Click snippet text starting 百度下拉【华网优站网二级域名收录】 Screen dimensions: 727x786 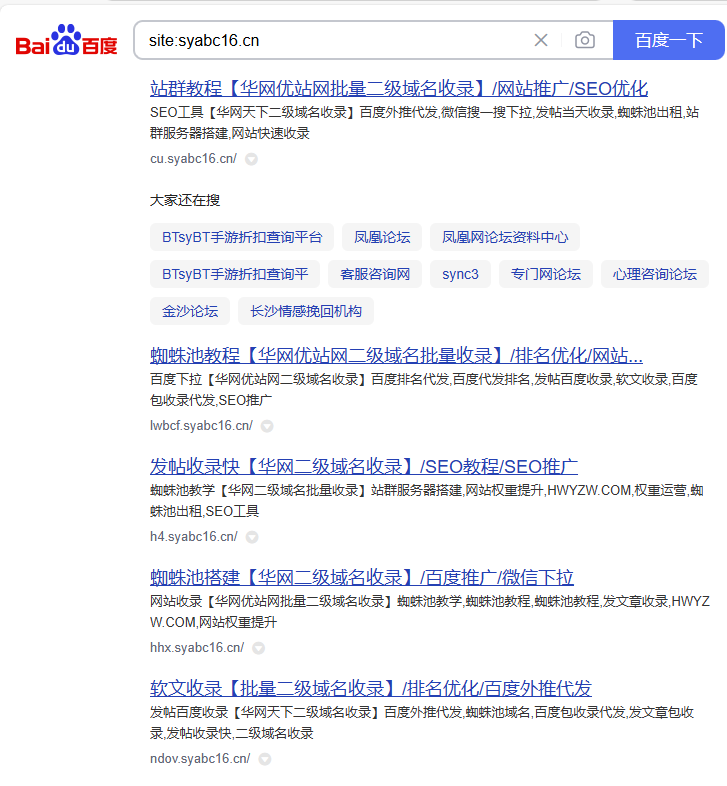tap(424, 390)
